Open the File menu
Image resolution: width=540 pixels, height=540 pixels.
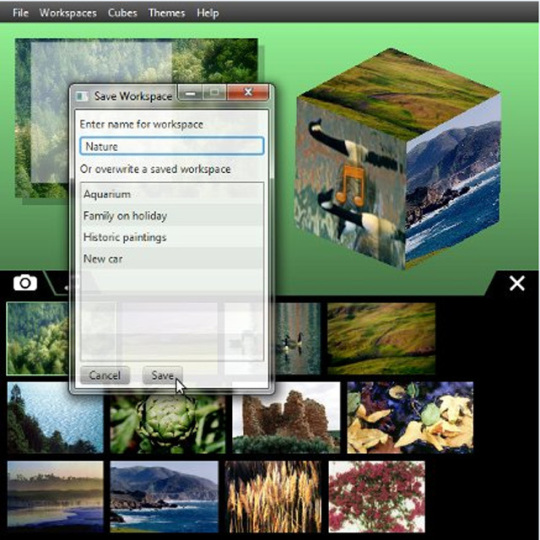pyautogui.click(x=20, y=13)
